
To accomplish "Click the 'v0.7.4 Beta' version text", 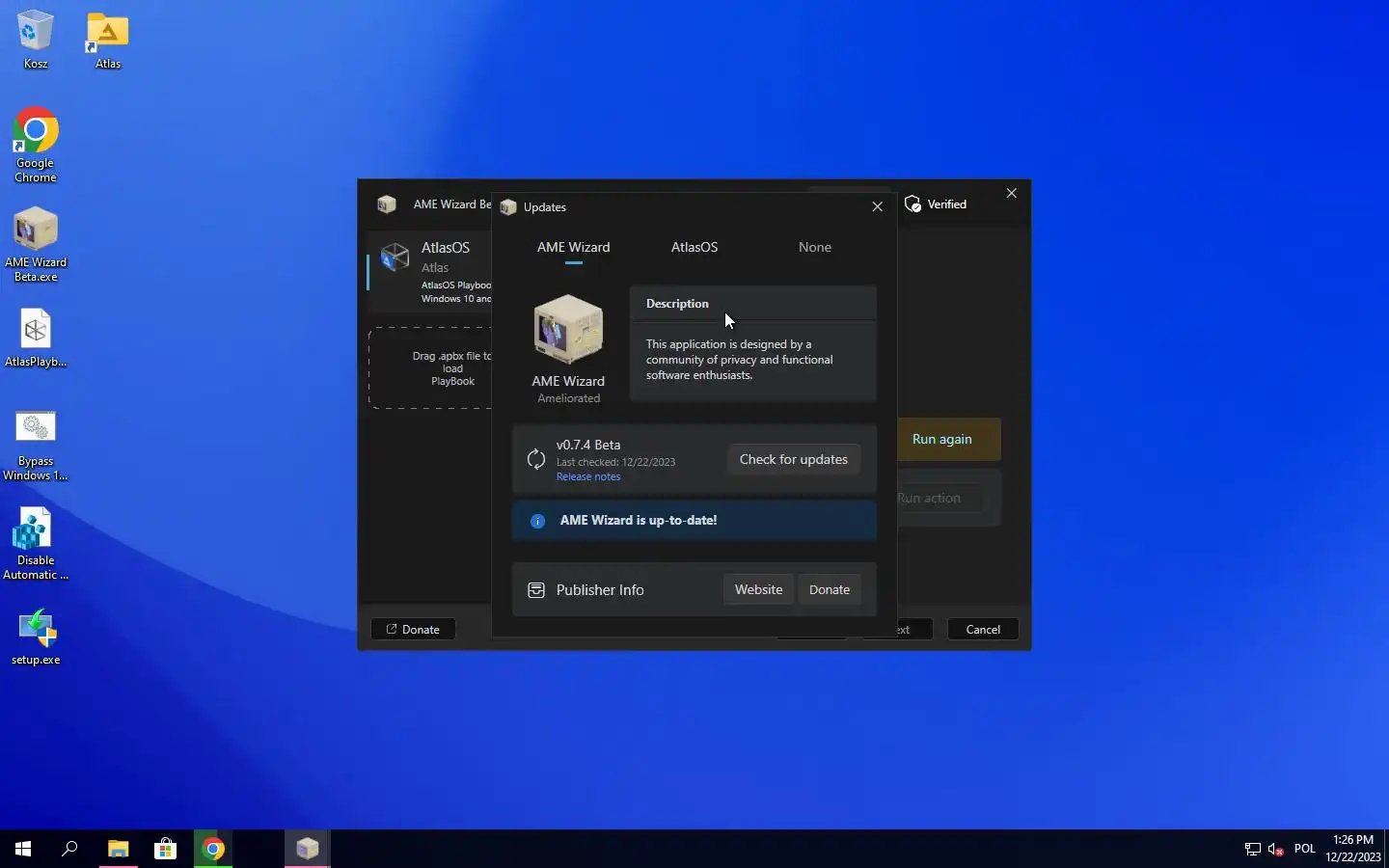I will coord(588,445).
